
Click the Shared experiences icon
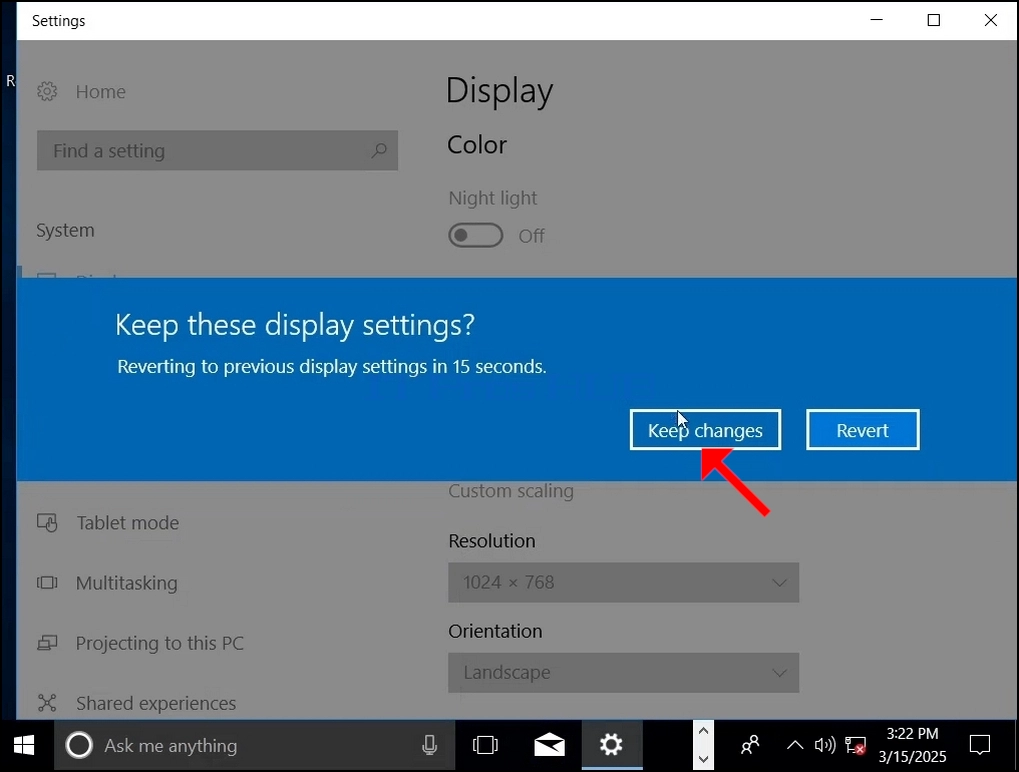(x=47, y=703)
